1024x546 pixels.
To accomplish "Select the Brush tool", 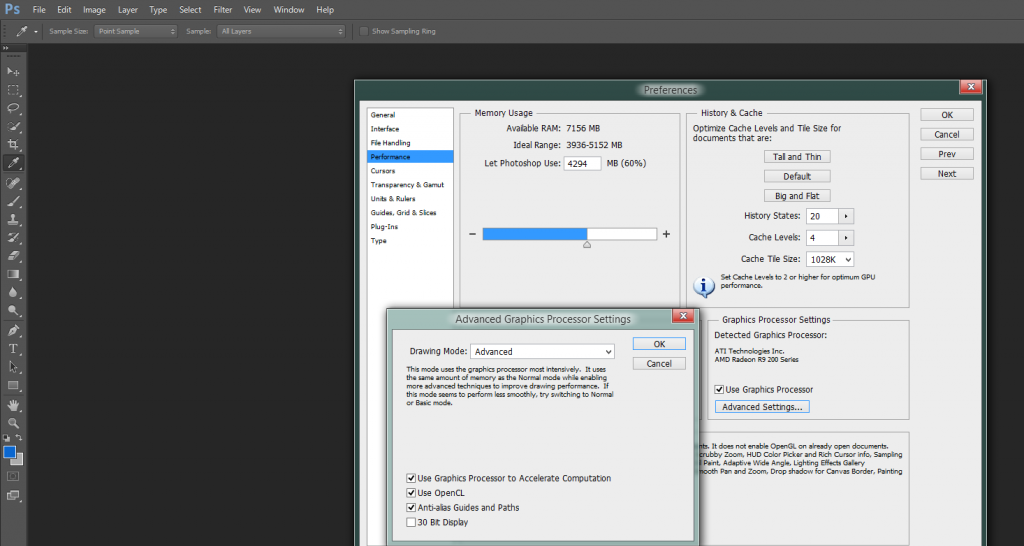I will point(13,202).
